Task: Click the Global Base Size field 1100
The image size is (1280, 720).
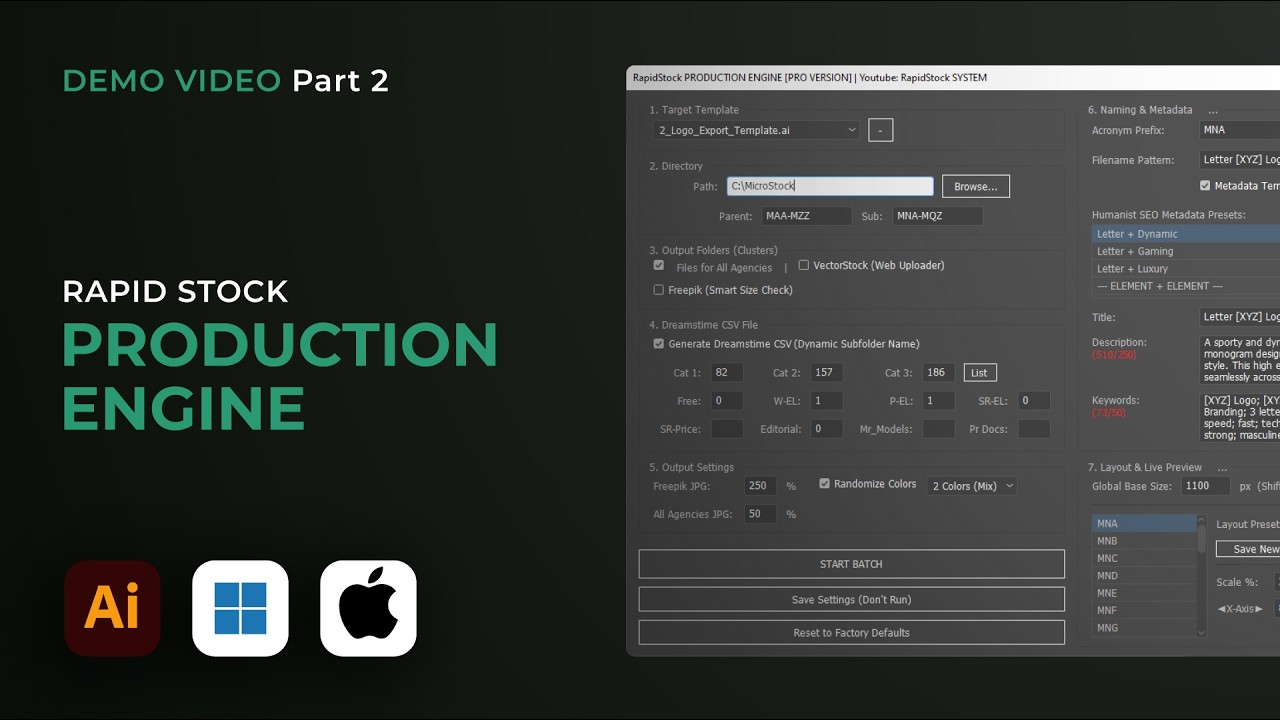Action: 1206,486
